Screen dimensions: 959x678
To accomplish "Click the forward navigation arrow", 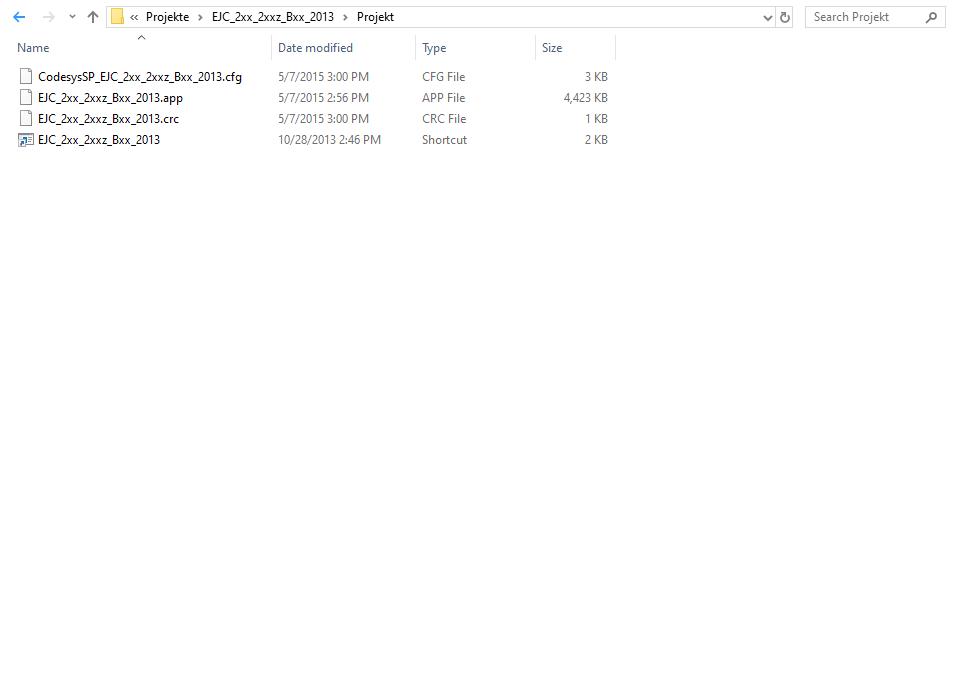I will (48, 17).
